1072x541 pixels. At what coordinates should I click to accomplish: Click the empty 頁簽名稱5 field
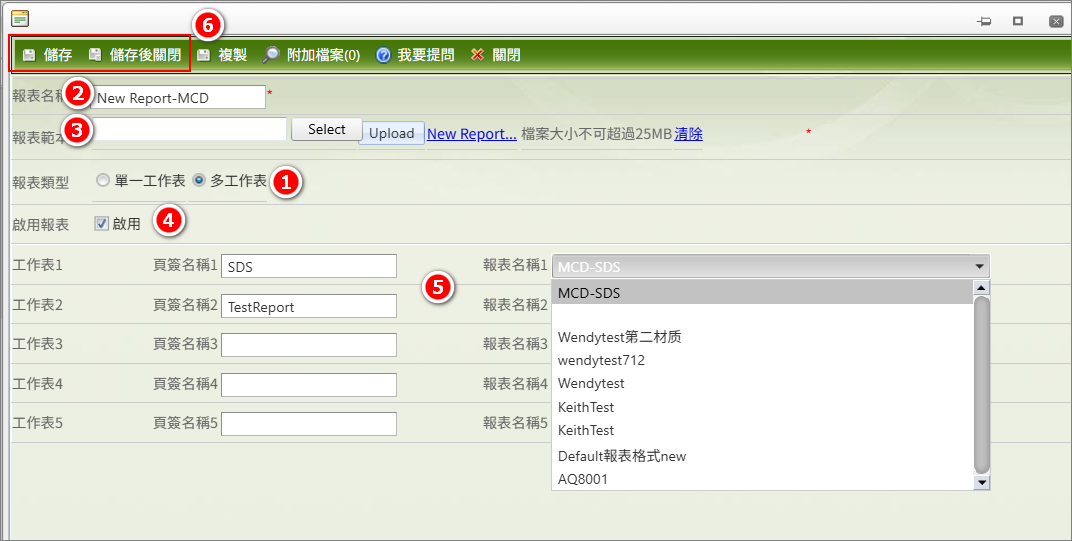[x=309, y=424]
